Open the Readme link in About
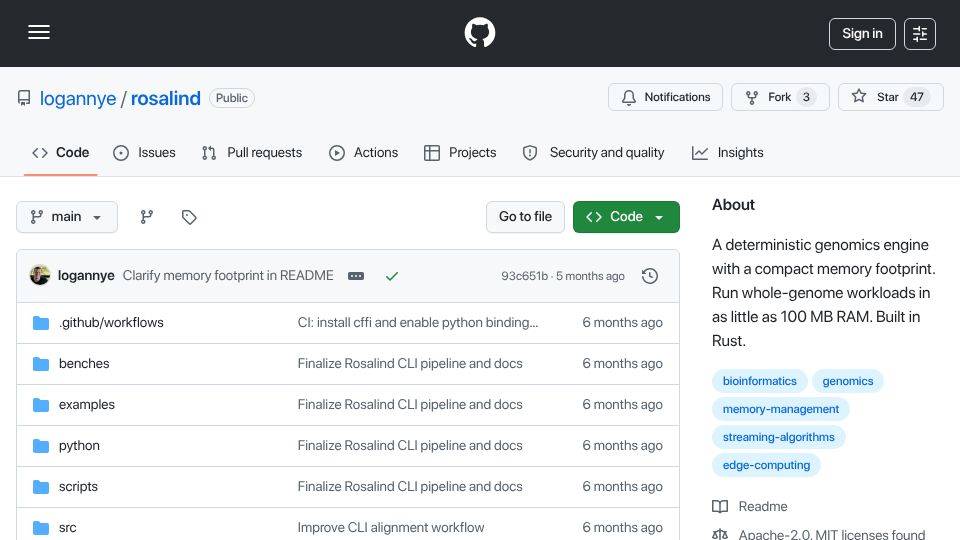 762,506
